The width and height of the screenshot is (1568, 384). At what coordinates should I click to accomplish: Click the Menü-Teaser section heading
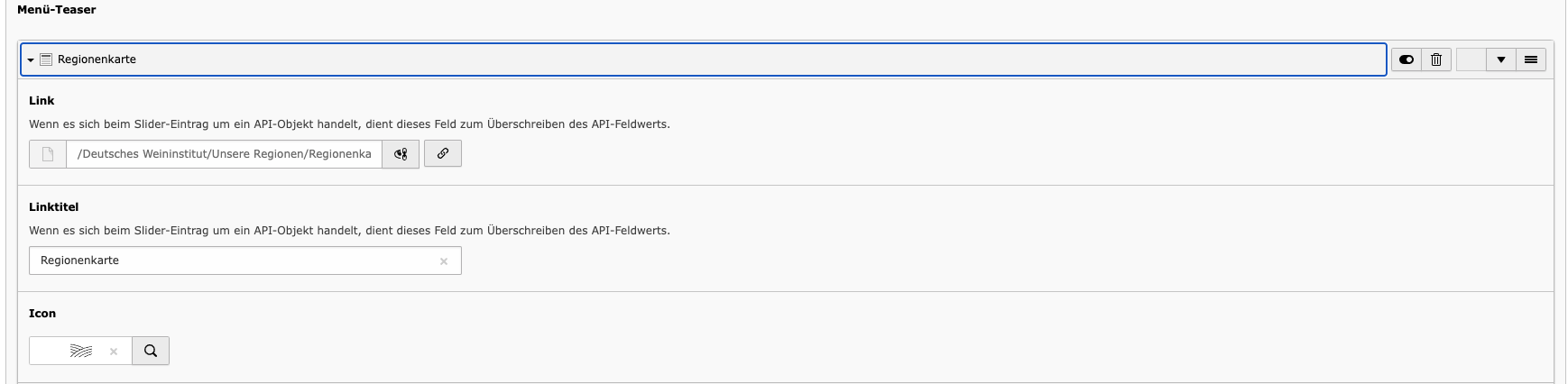[x=57, y=10]
